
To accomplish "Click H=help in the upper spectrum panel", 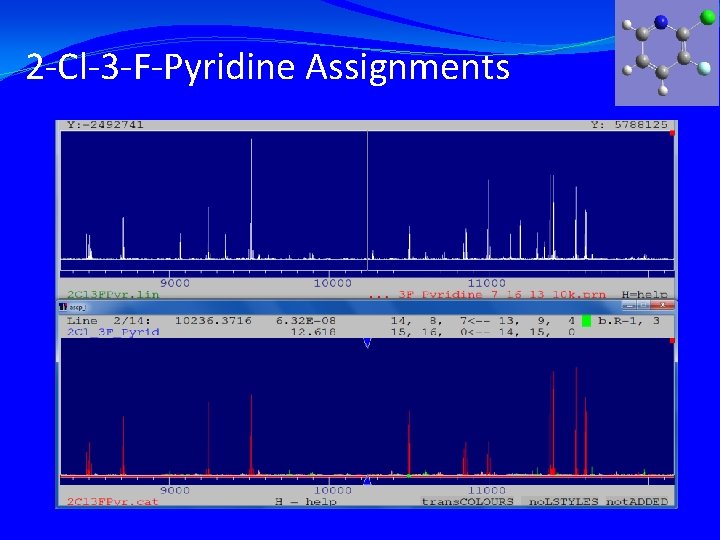I will 644,294.
